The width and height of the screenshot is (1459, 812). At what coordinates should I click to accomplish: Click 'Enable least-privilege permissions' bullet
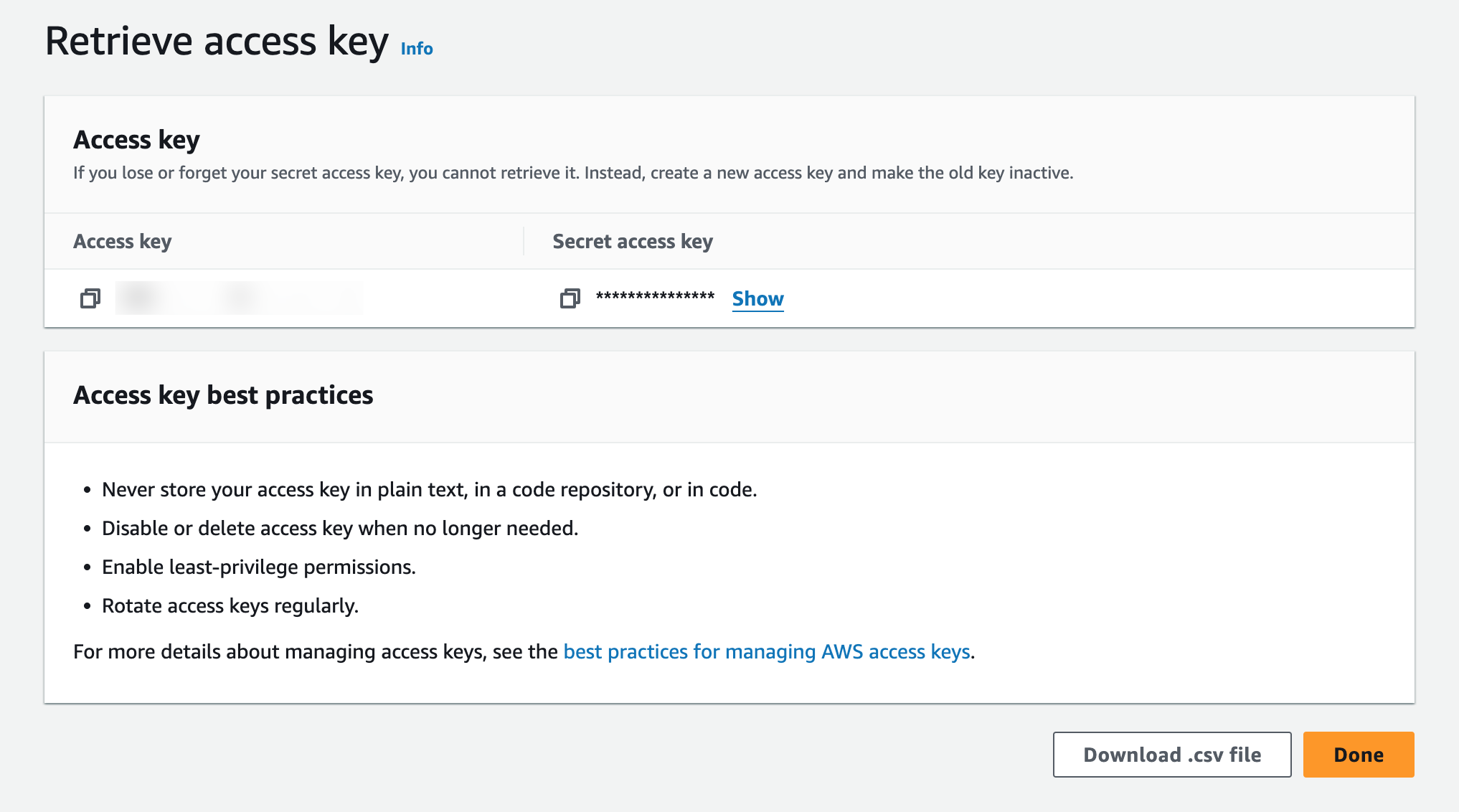pos(259,567)
